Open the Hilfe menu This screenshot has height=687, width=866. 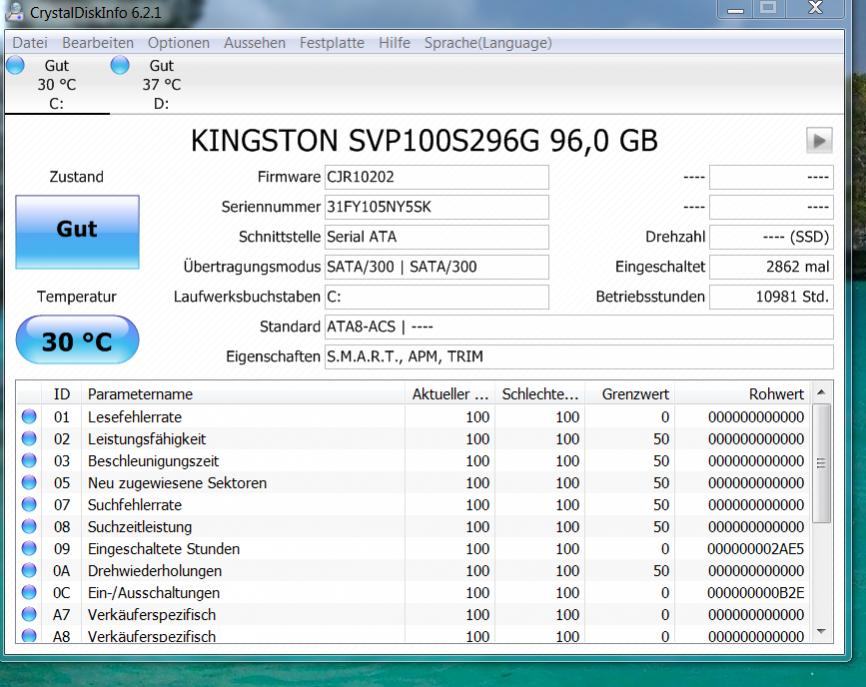tap(394, 43)
